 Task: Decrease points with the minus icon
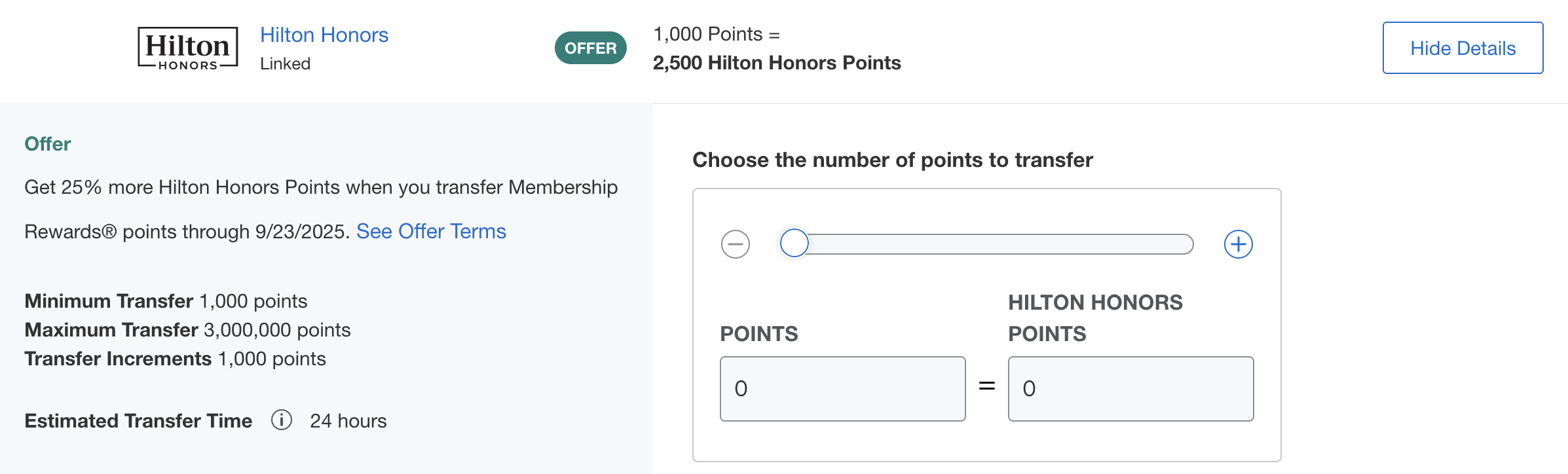[x=735, y=244]
